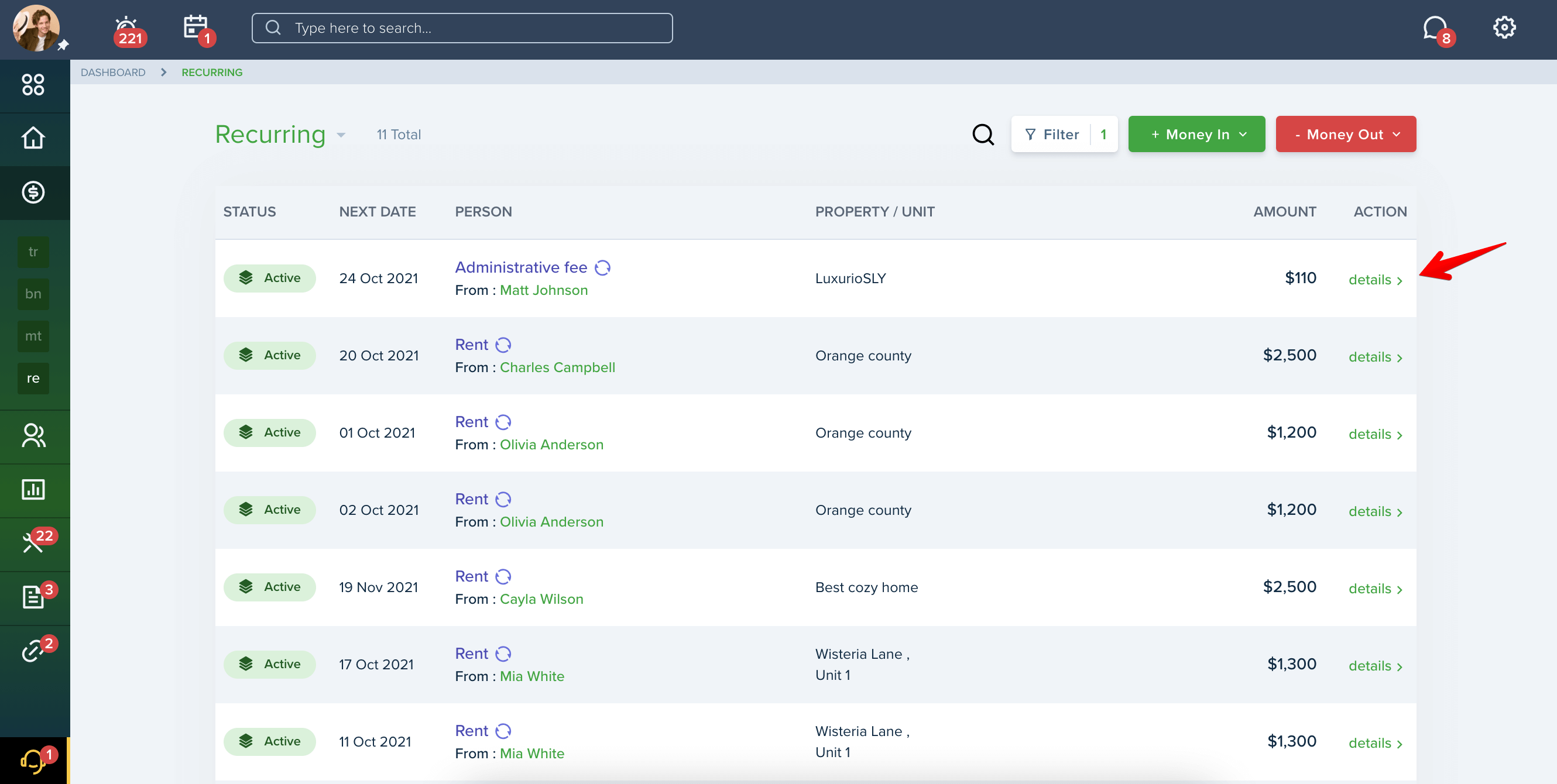Screen dimensions: 1557x784
Task: Click recurring icon on the 17 Oct 2021 Rent
Action: point(503,654)
